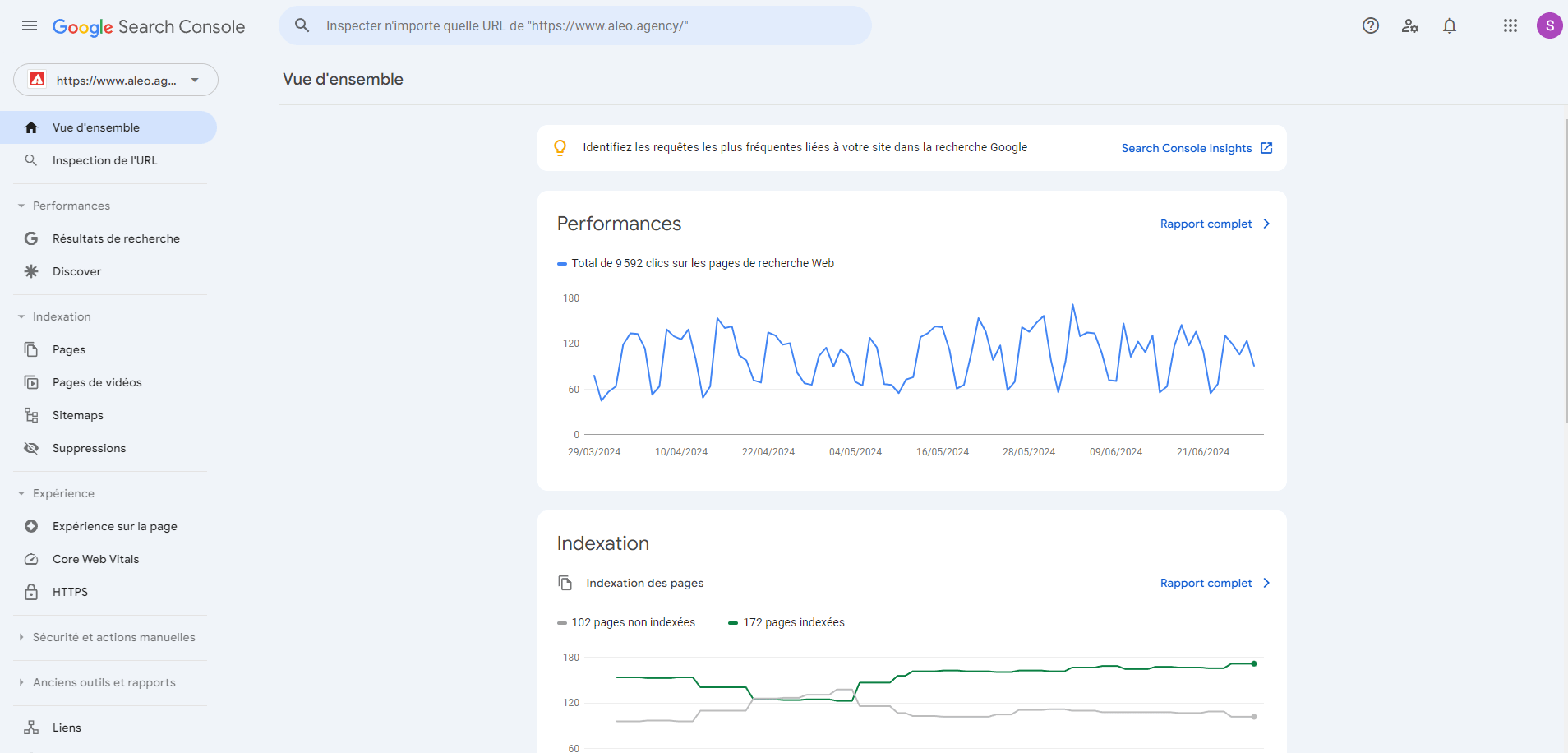Click the Pages document icon in sidebar
Image resolution: width=1568 pixels, height=753 pixels.
click(x=31, y=349)
